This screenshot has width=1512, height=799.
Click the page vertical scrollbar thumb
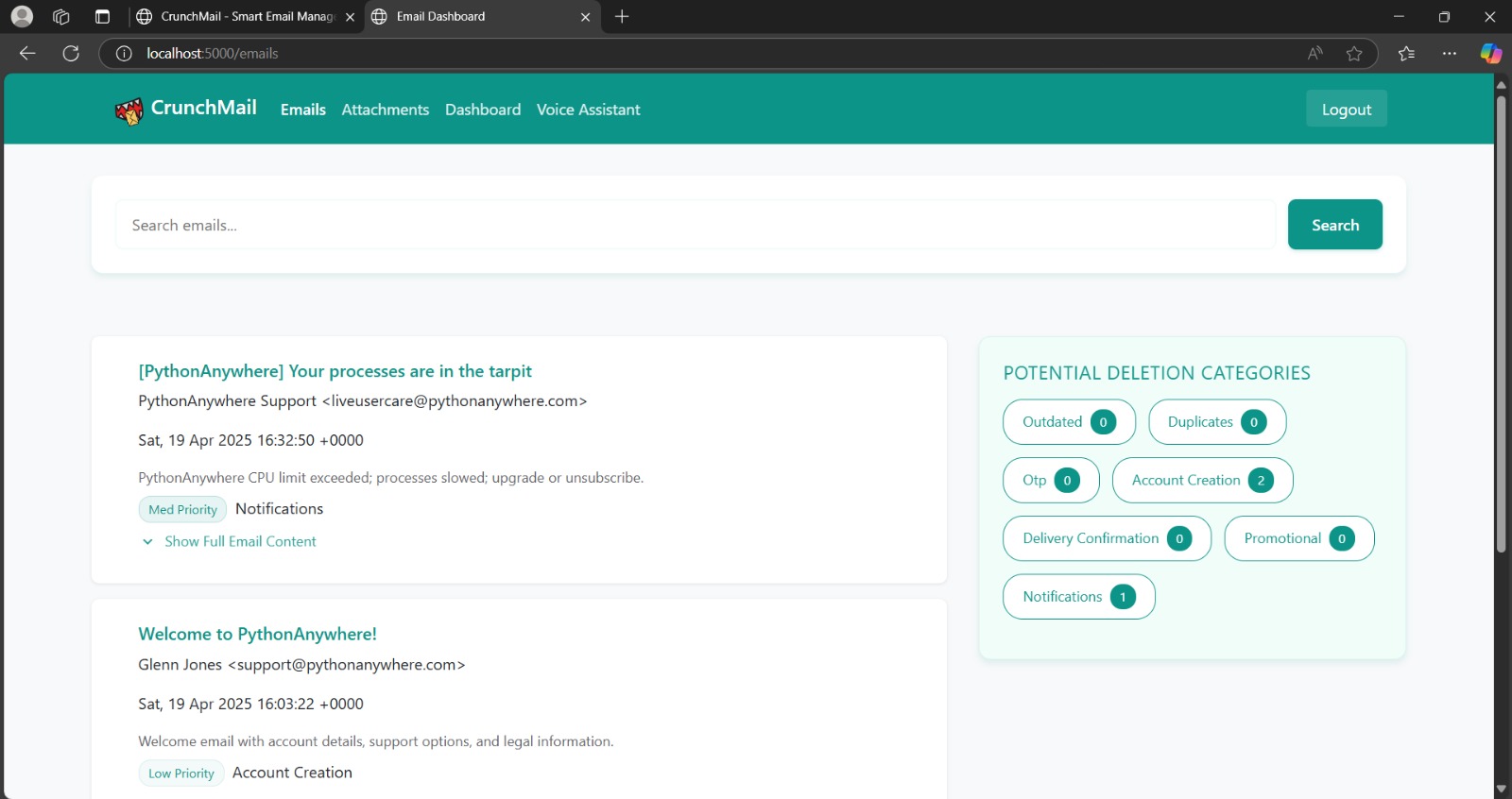(1501, 324)
